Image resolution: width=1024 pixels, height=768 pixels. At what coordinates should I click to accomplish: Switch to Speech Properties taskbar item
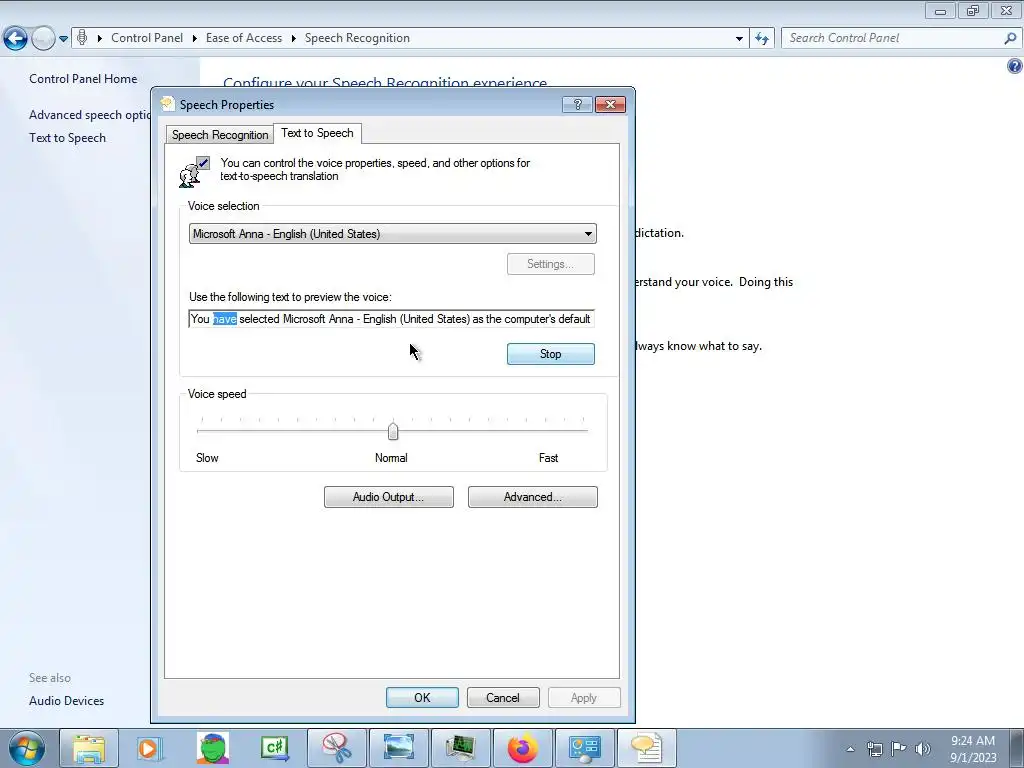[647, 748]
